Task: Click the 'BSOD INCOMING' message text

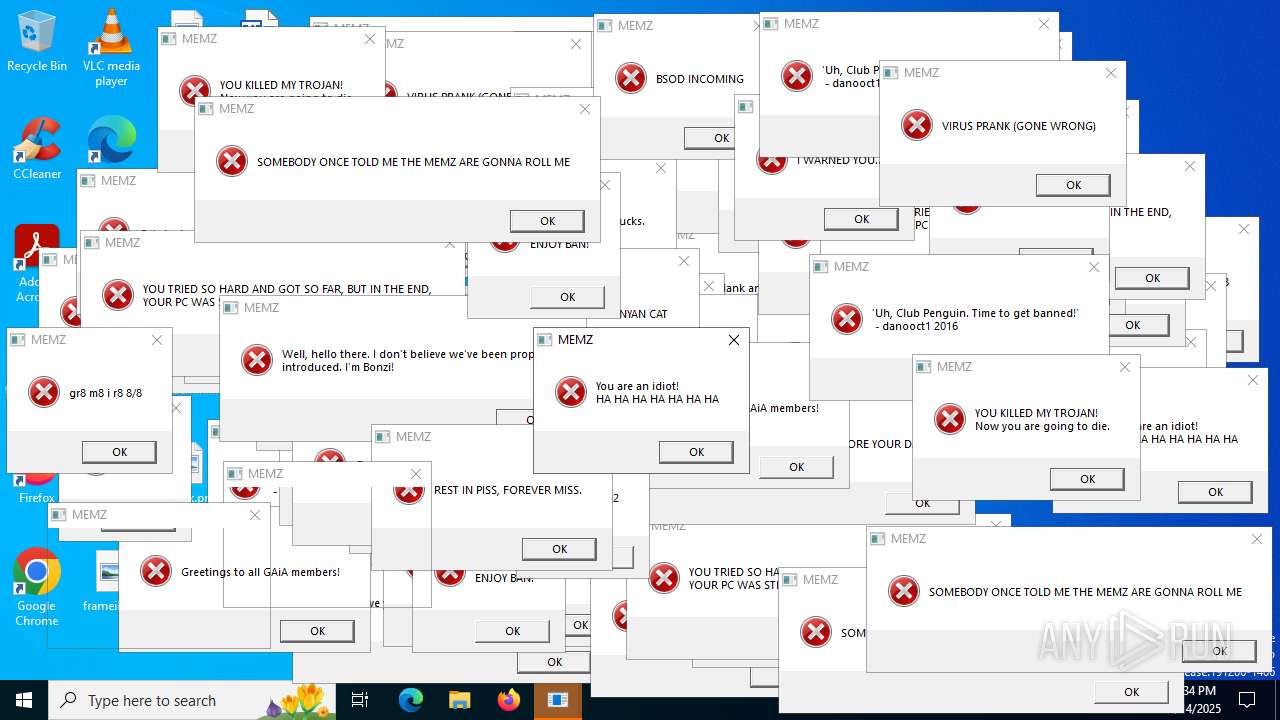Action: point(699,79)
